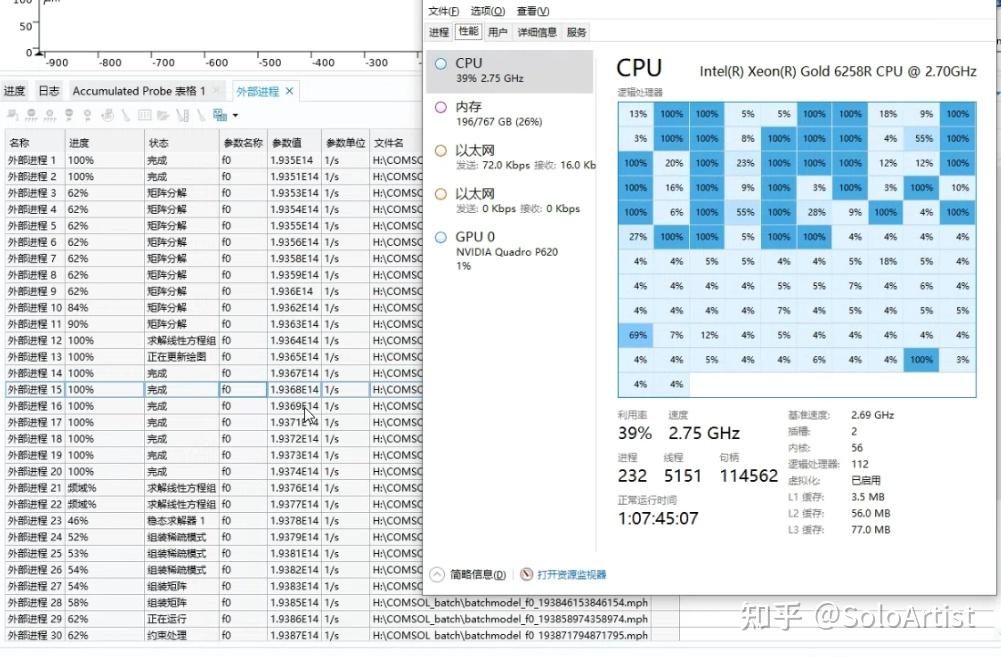Click the export table icon on COMSOL toolbar
Viewport: 1001px width, 657px height.
click(x=163, y=115)
